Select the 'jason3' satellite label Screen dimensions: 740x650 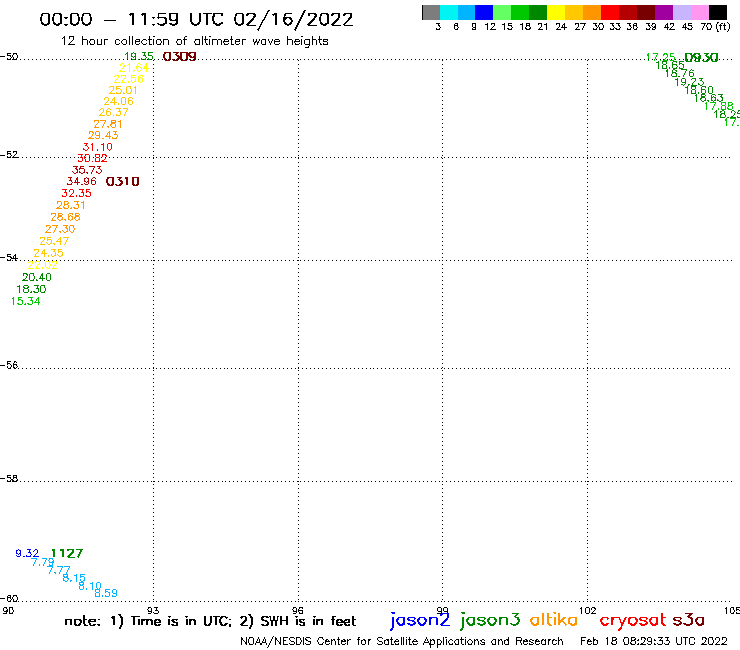tap(490, 620)
